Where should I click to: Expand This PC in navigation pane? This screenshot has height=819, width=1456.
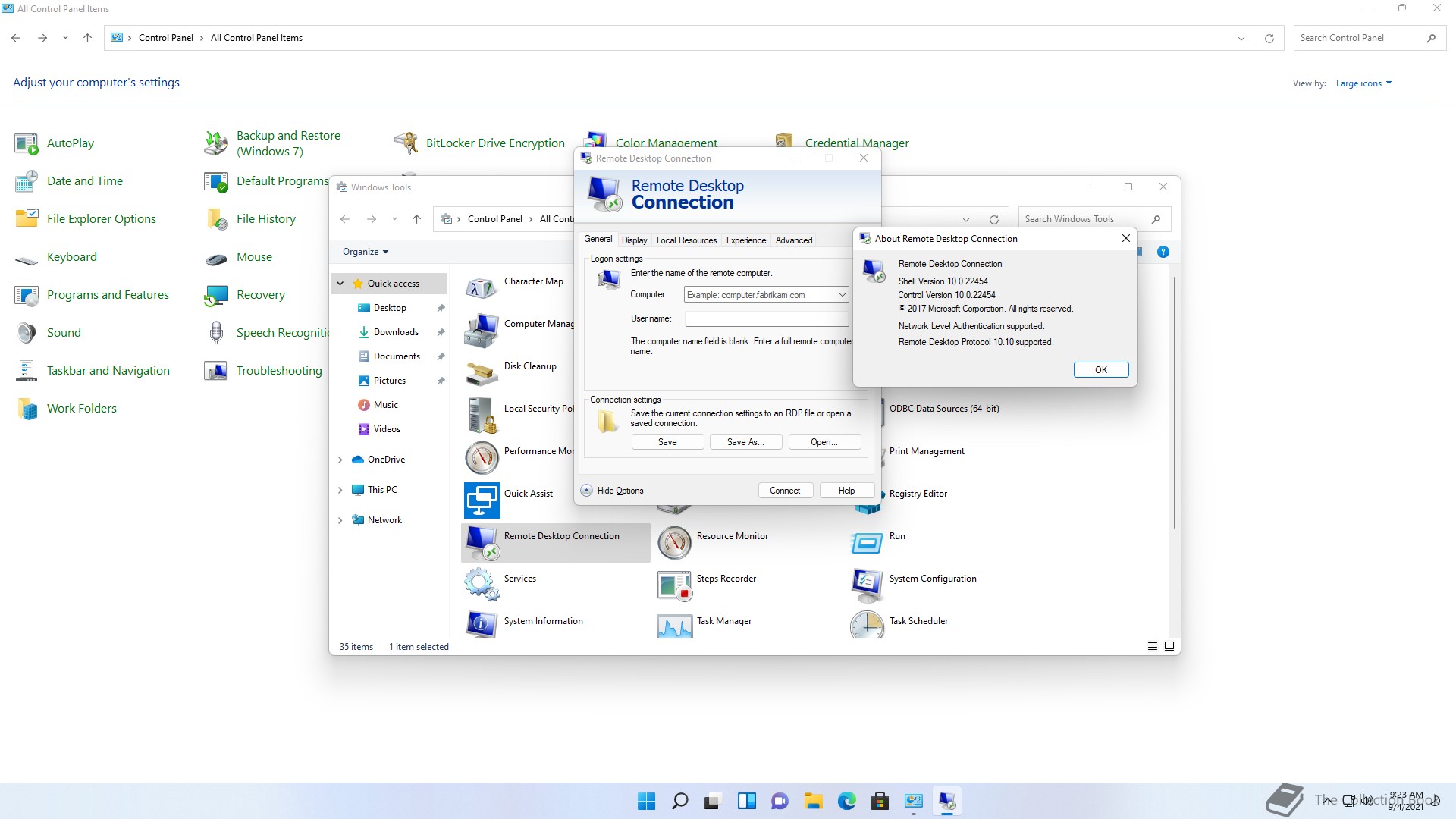click(340, 490)
